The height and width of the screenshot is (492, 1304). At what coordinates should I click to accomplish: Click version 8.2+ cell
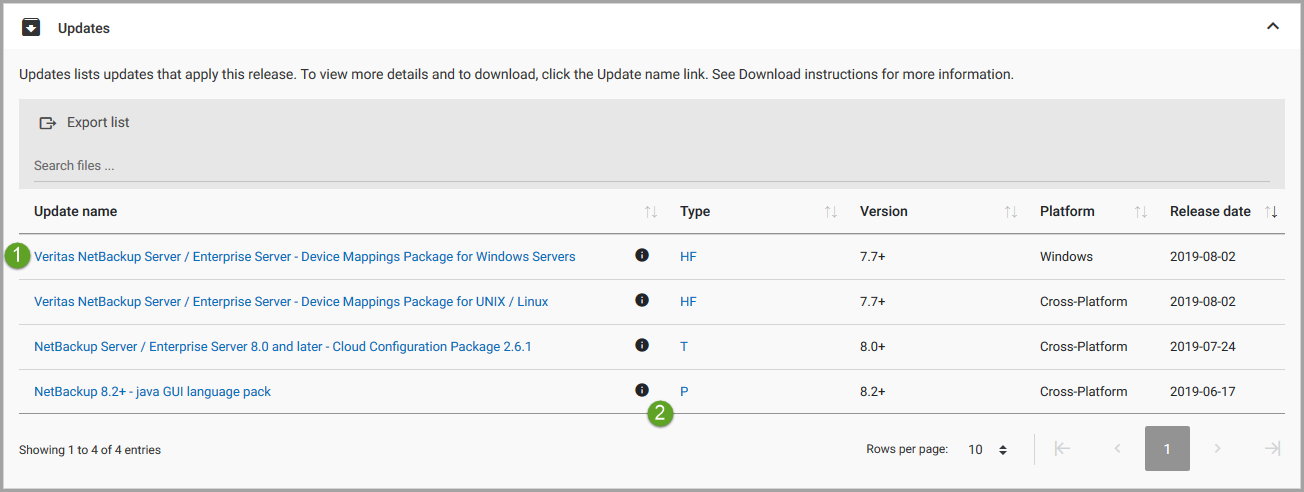coord(873,392)
